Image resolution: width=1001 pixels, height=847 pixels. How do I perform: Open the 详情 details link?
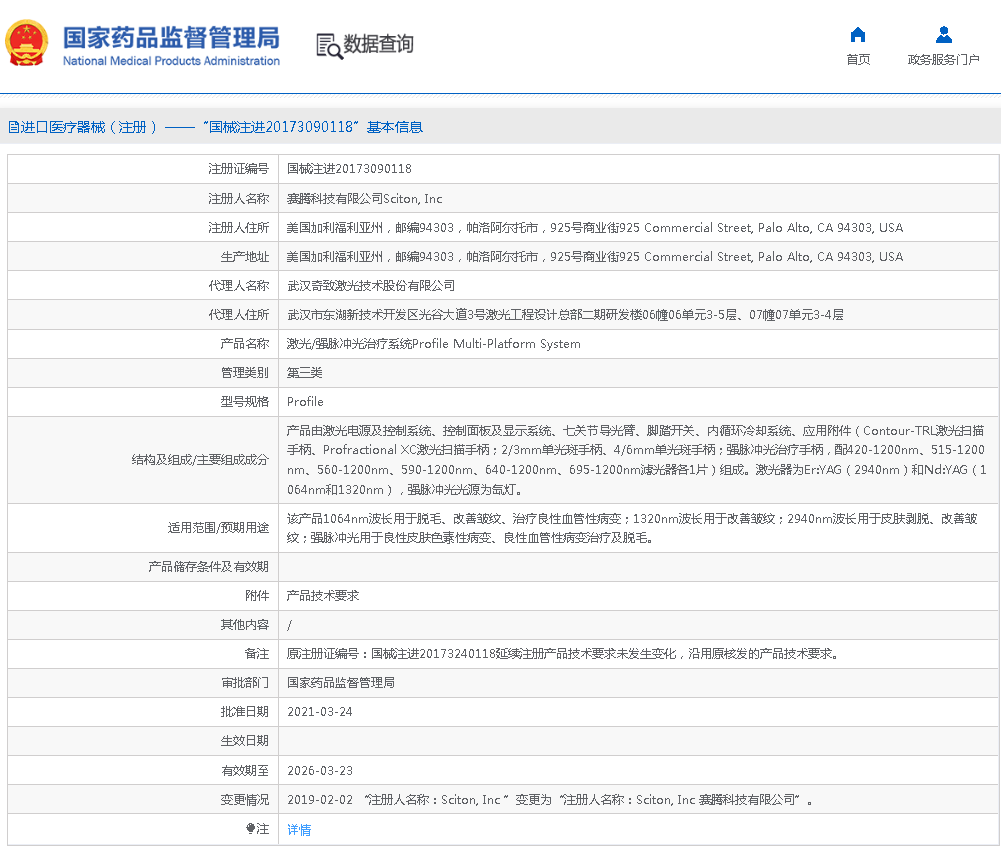pos(299,830)
